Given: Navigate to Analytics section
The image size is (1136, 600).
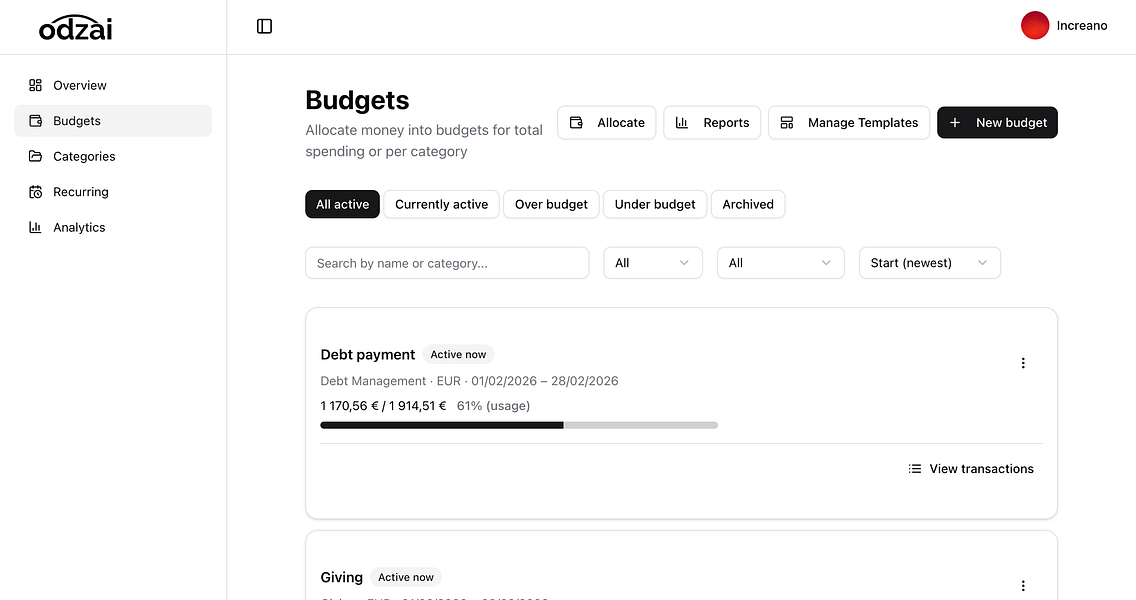Looking at the screenshot, I should [x=113, y=228].
